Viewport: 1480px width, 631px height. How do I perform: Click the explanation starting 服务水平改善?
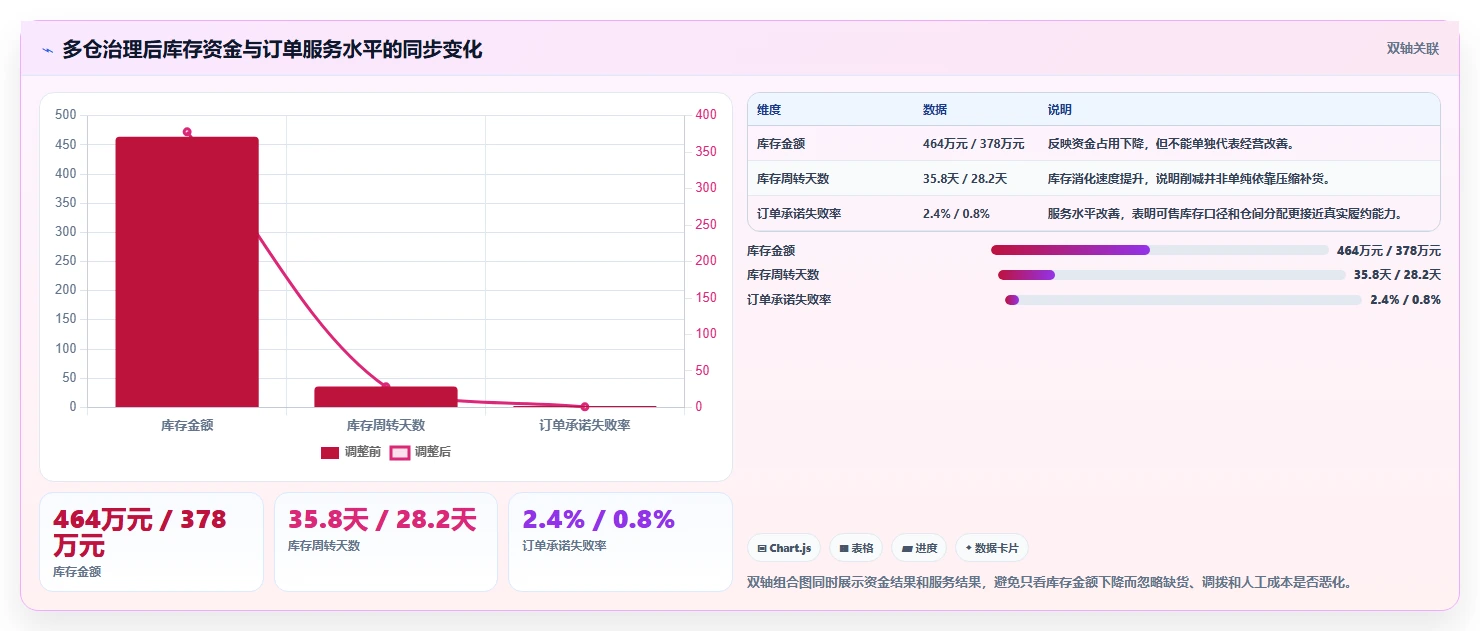(1225, 213)
